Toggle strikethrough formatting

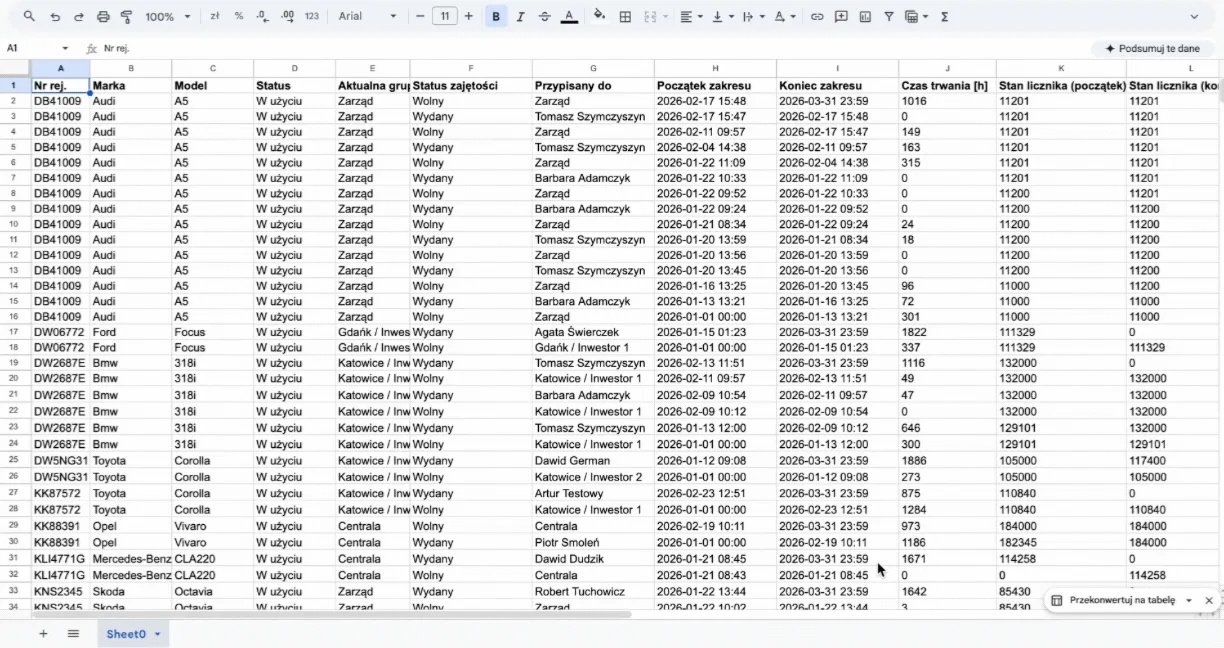544,16
